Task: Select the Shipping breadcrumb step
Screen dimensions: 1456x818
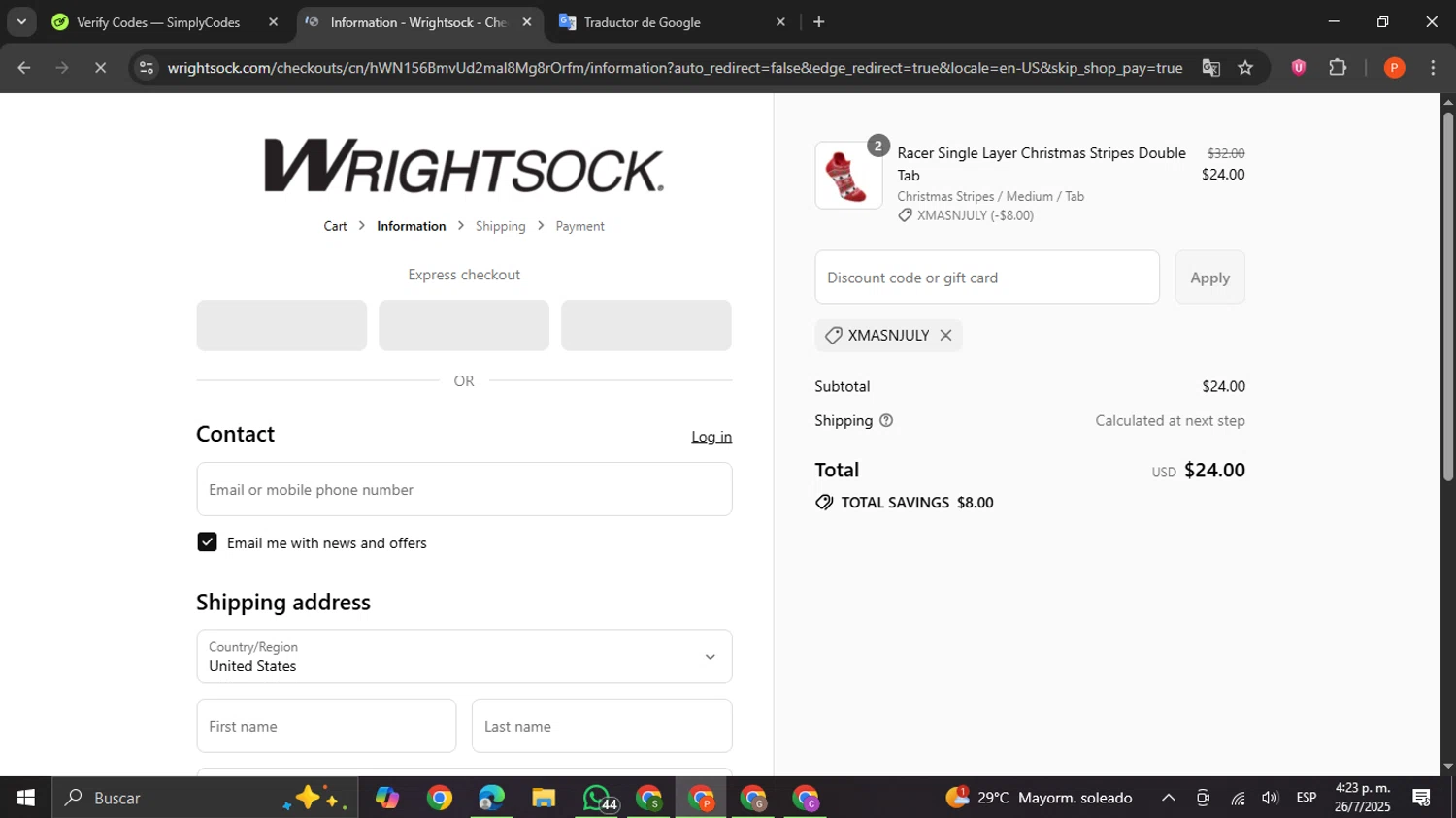Action: (x=500, y=226)
